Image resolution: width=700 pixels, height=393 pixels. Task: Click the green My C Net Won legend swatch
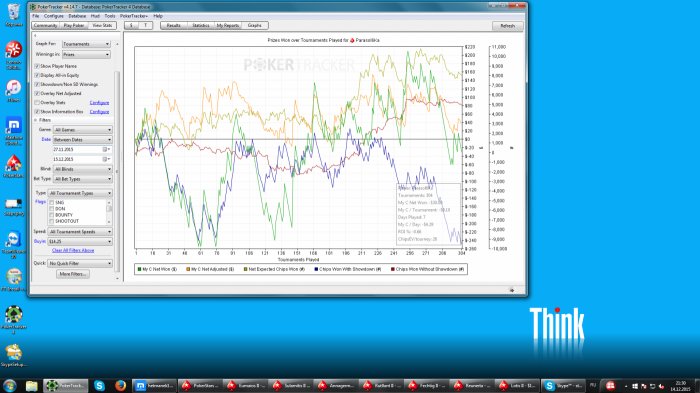[140, 269]
